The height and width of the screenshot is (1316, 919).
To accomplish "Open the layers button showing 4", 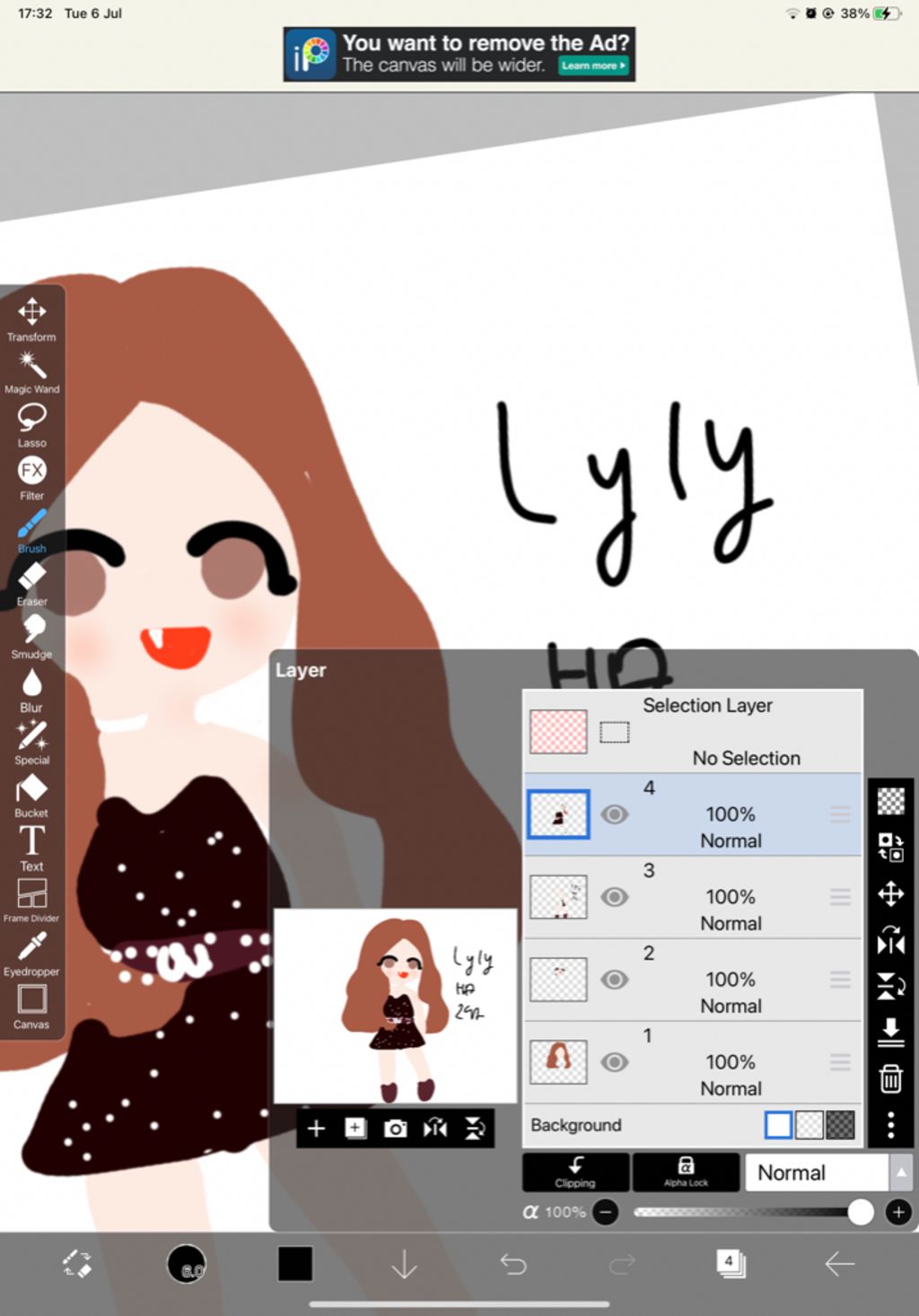I will (x=731, y=1264).
